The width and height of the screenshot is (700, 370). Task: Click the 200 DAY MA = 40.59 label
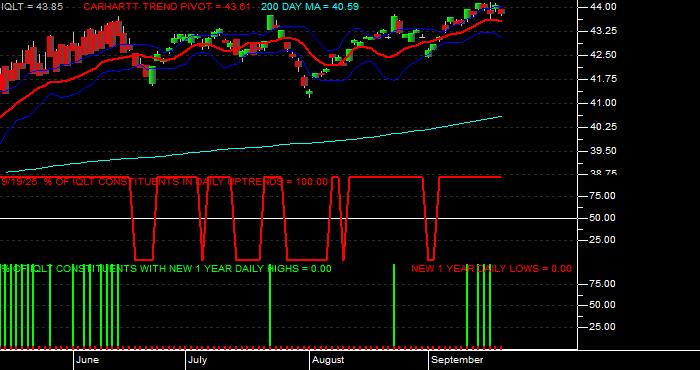coord(309,7)
